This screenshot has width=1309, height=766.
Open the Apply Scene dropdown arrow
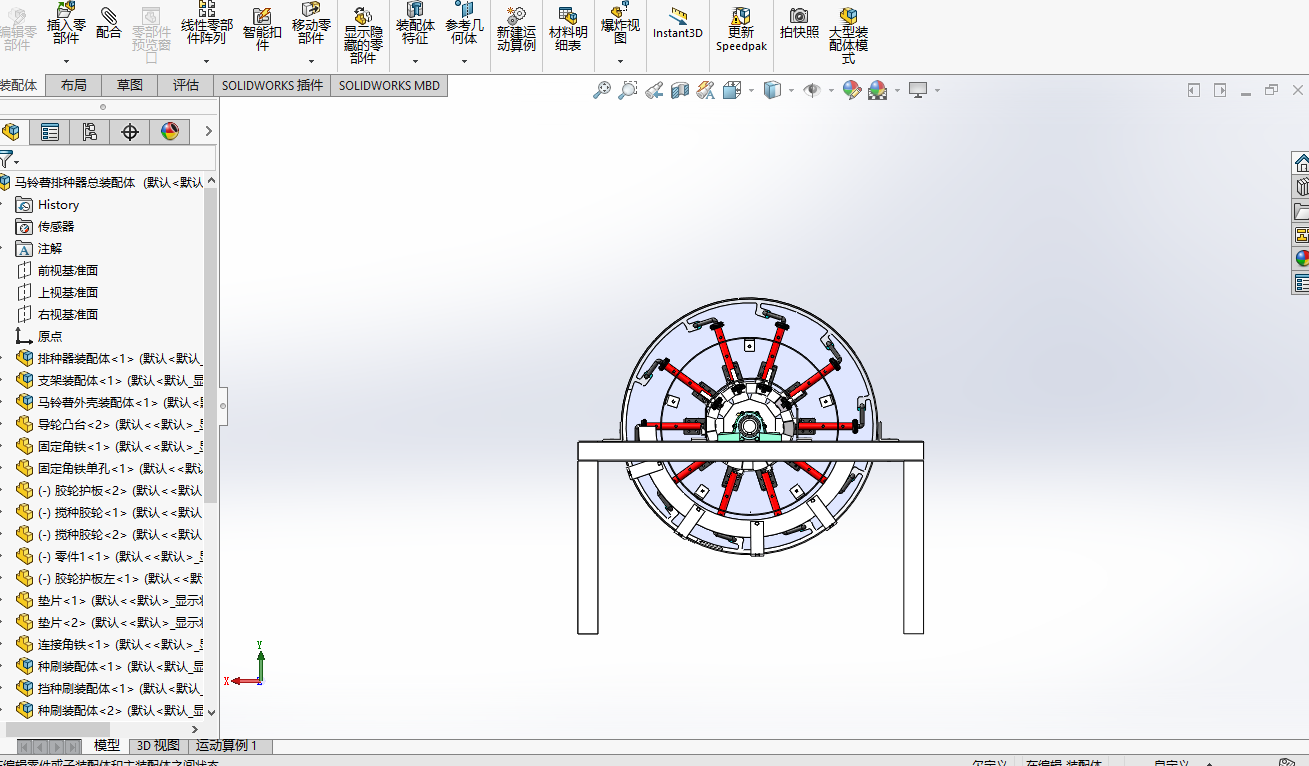897,90
